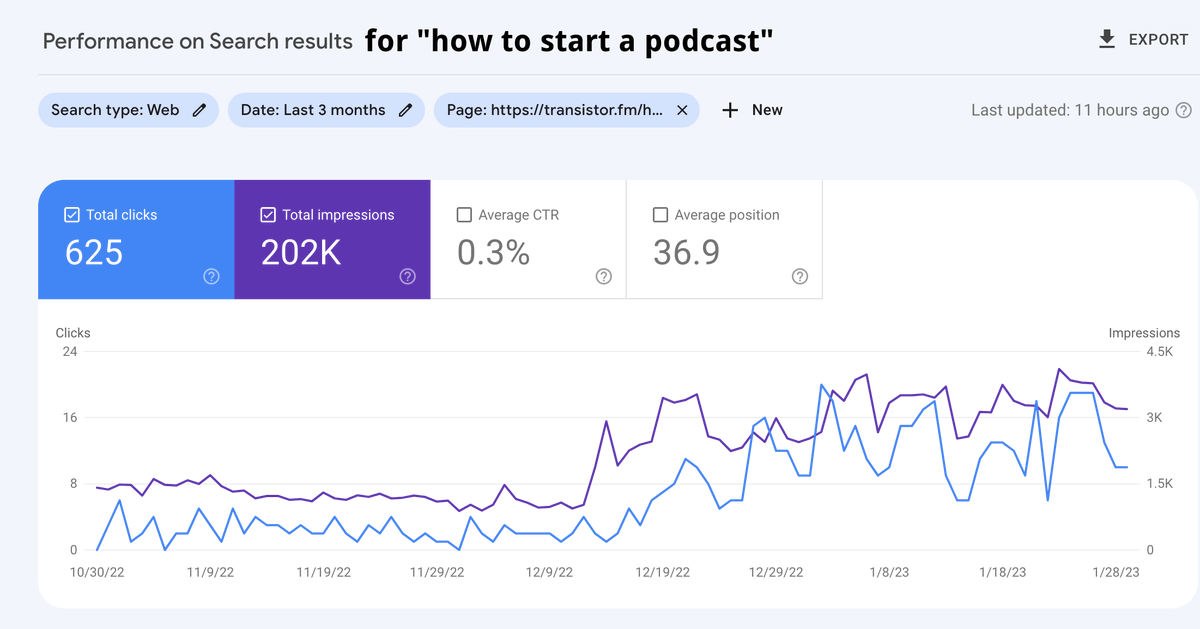
Task: Click the EXPORT button label
Action: point(1158,40)
